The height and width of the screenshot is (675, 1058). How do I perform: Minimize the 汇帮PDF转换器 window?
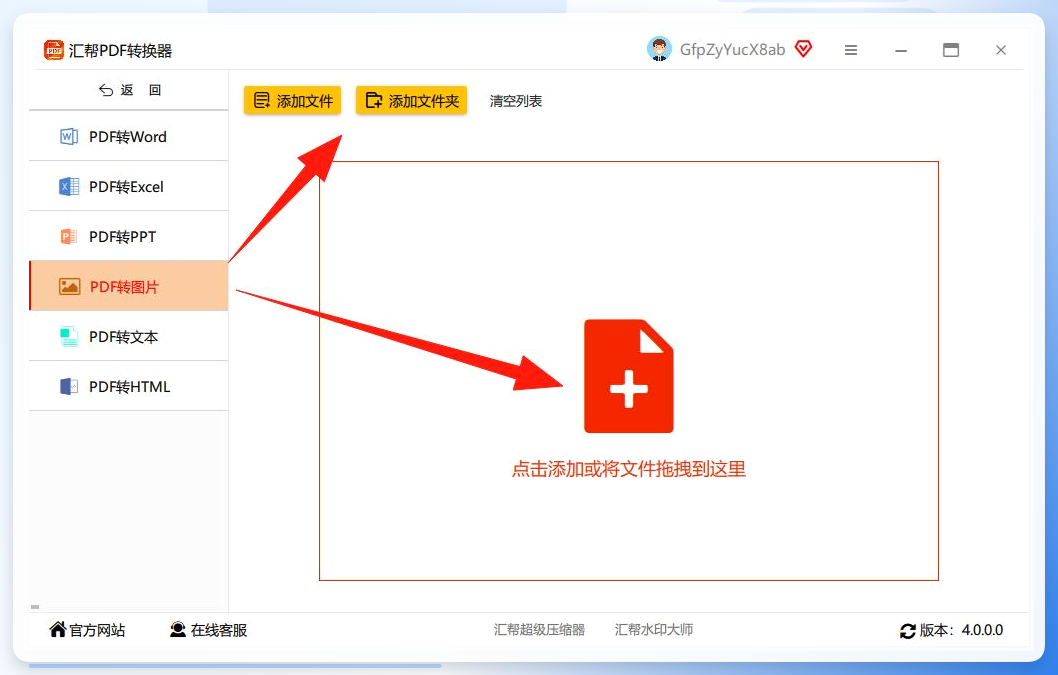(x=901, y=51)
